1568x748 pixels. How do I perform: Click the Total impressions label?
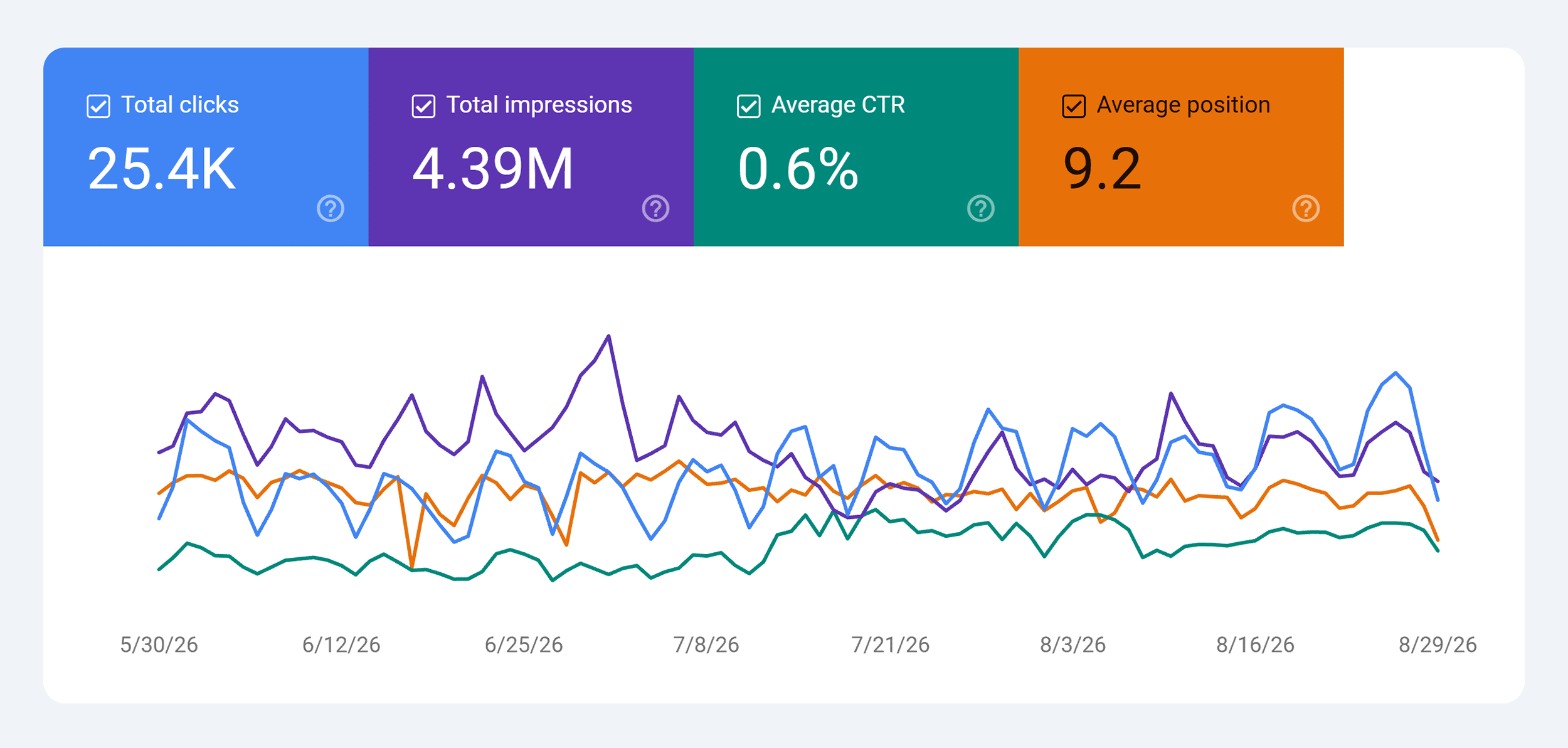click(539, 105)
